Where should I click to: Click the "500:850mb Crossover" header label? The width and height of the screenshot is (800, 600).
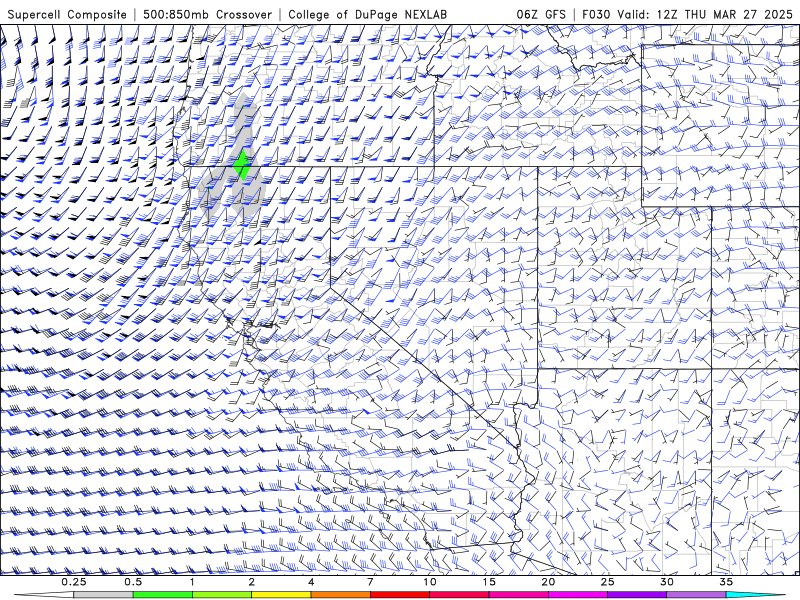point(208,14)
